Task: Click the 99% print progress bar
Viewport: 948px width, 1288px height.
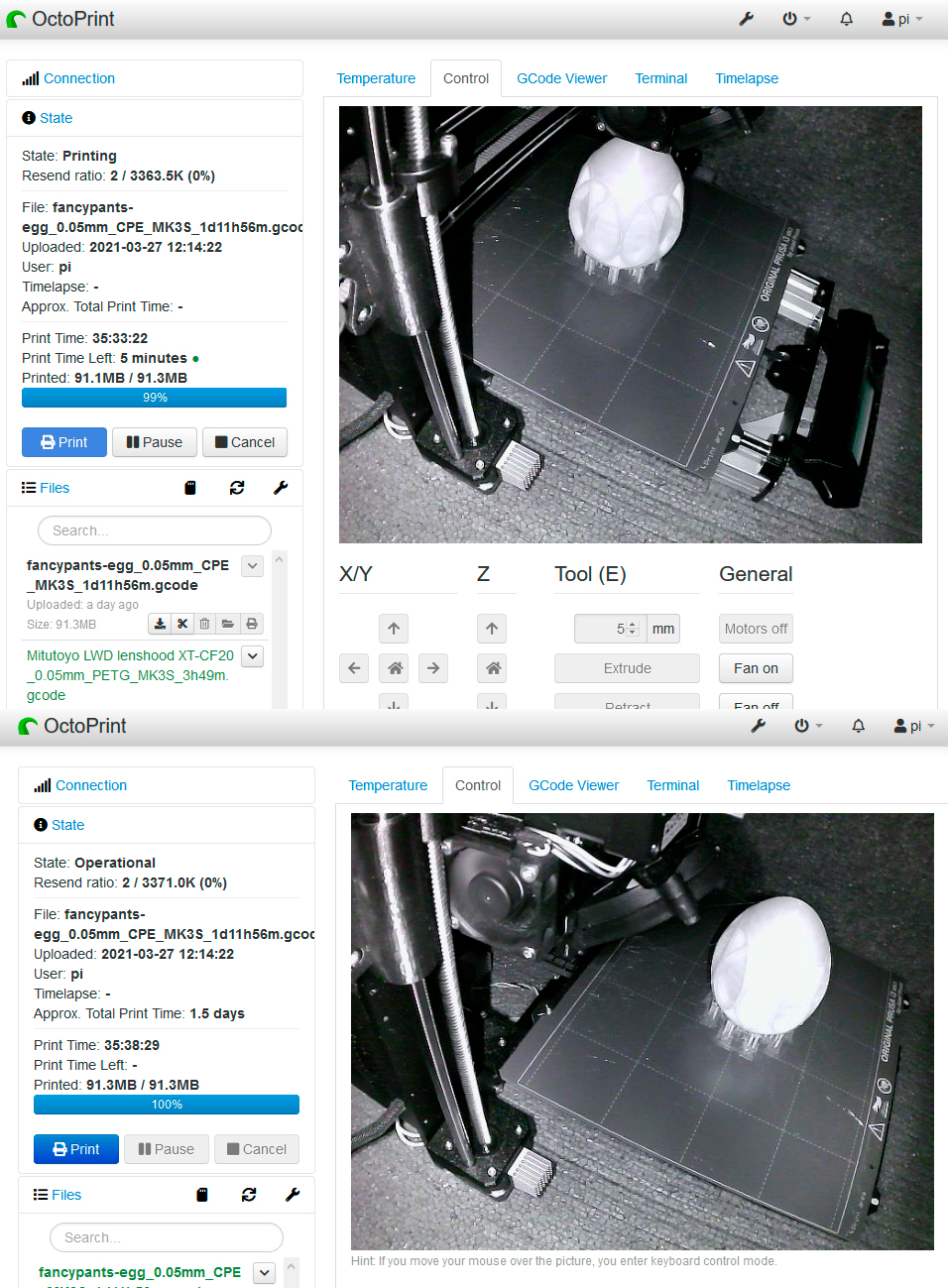Action: pyautogui.click(x=155, y=398)
